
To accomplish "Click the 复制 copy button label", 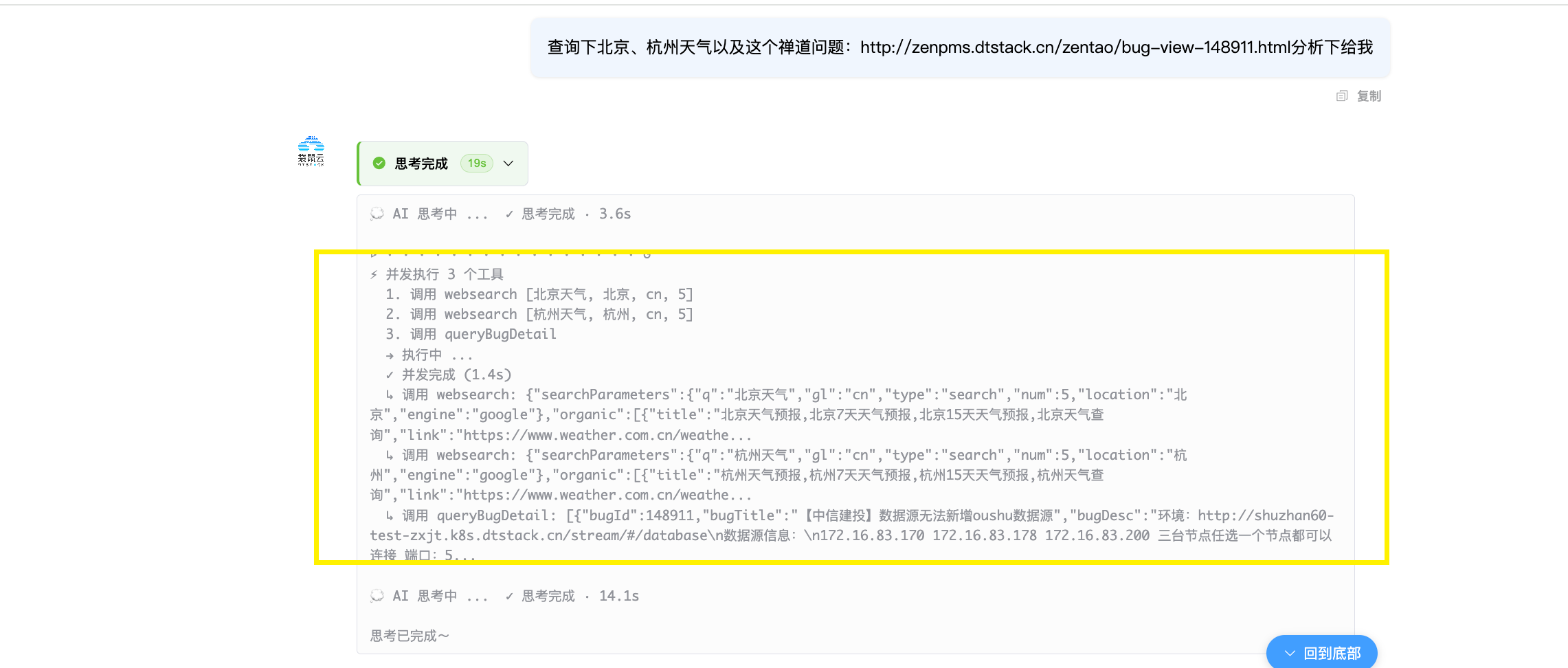I will point(1369,96).
